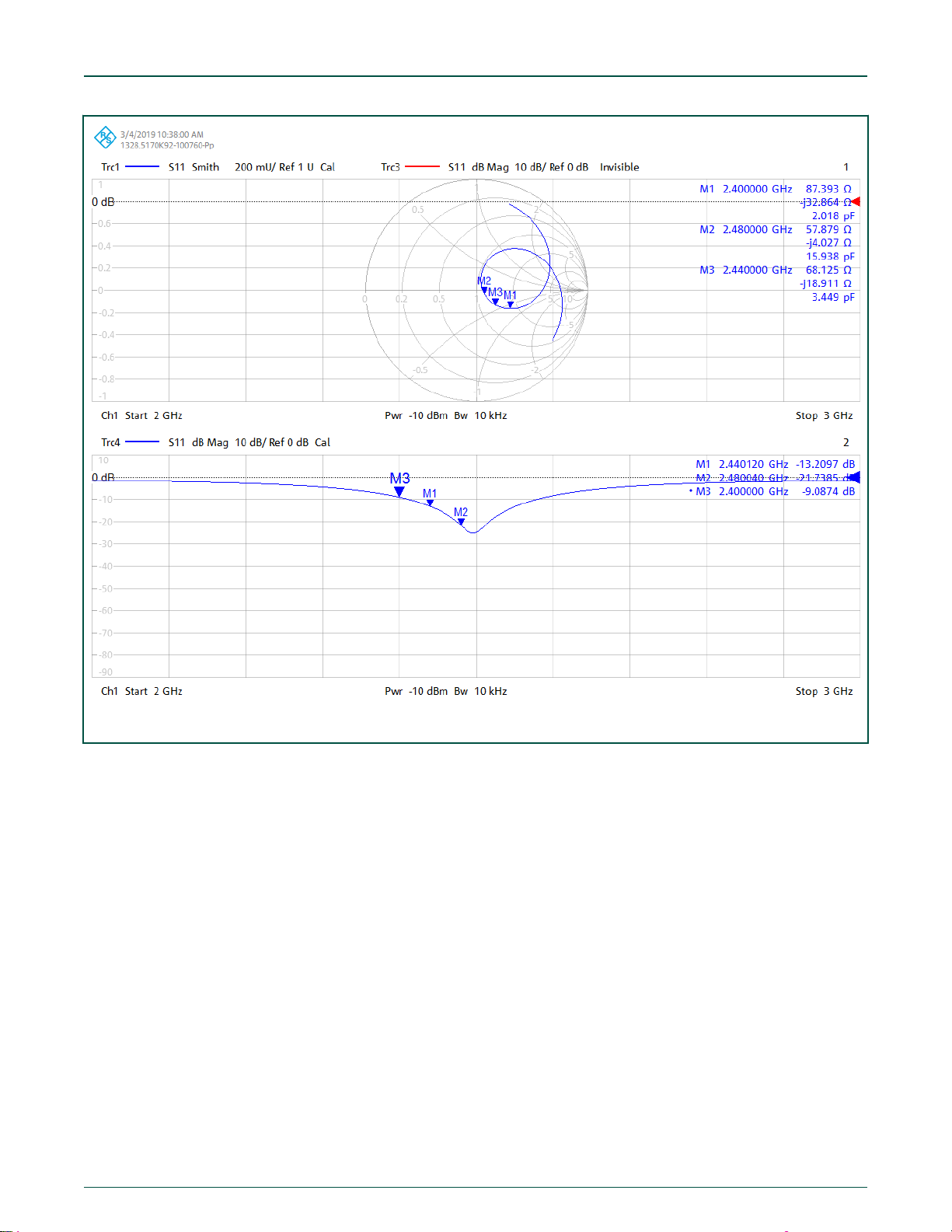Select the Trc3 trace label

tap(390, 167)
